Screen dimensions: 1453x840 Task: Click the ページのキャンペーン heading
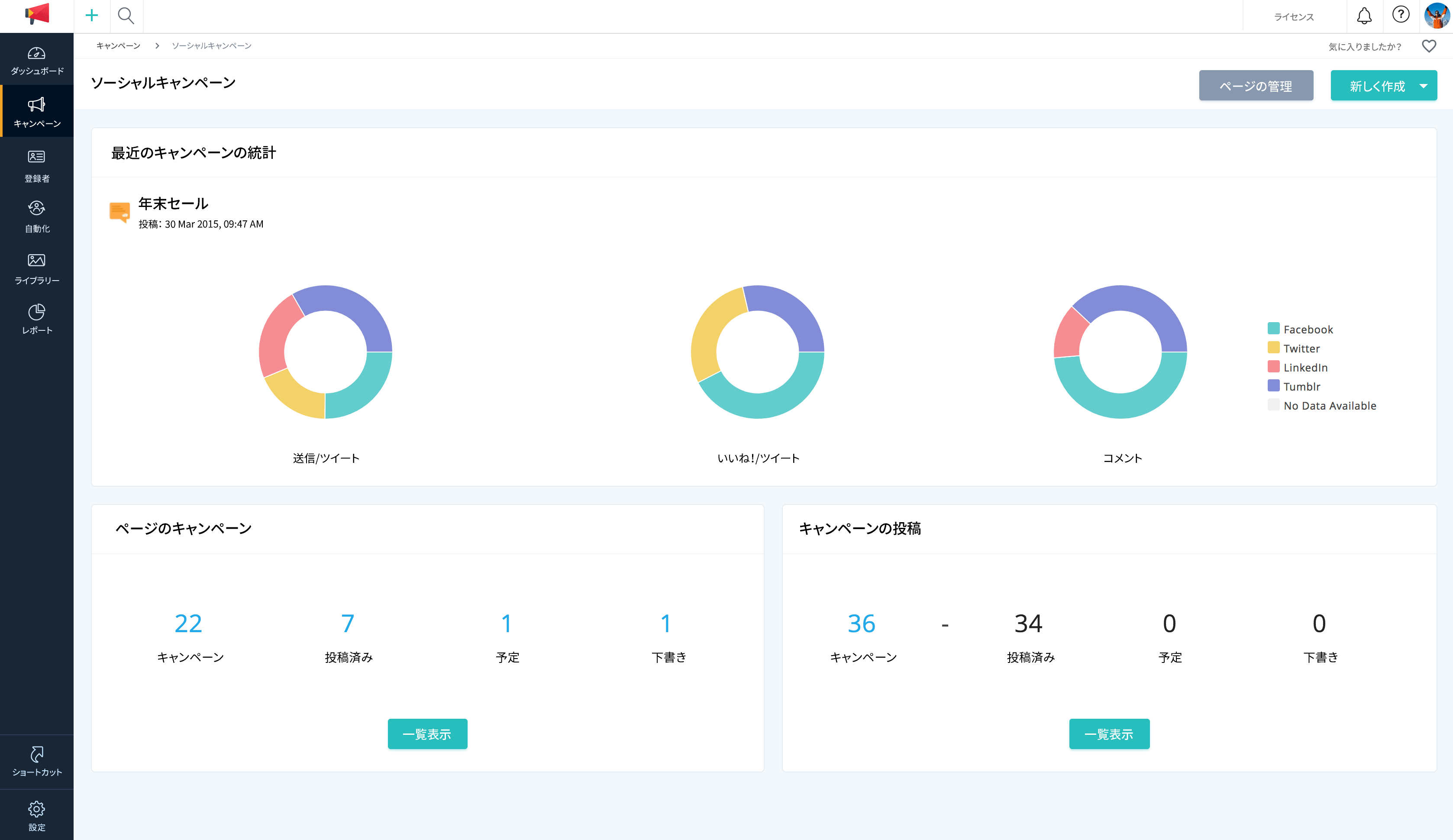[x=183, y=528]
